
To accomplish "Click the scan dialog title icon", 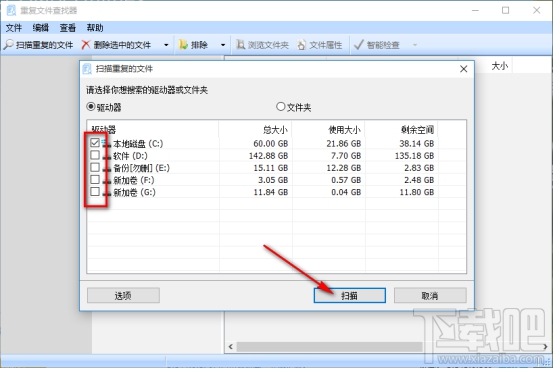I will pyautogui.click(x=87, y=69).
